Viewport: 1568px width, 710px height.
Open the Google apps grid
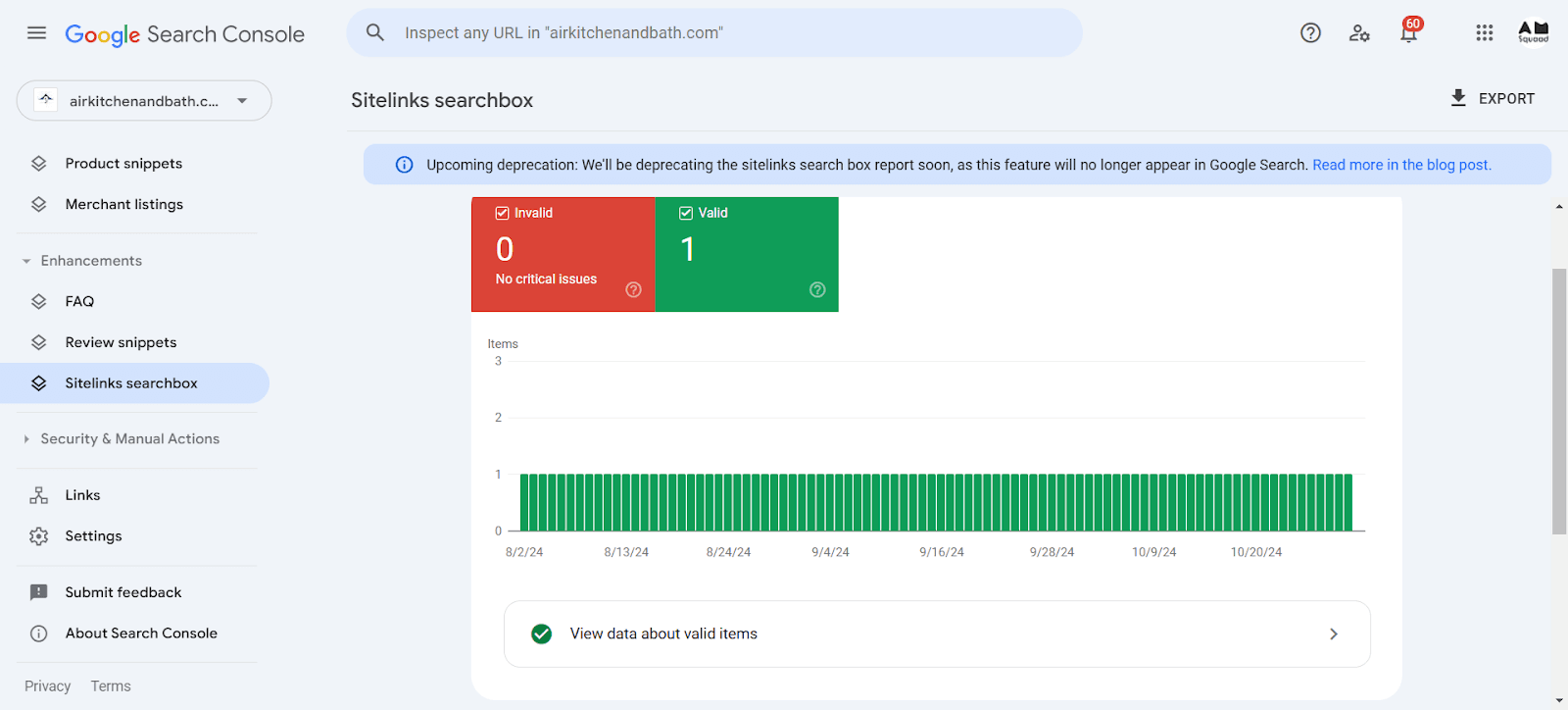(x=1484, y=33)
